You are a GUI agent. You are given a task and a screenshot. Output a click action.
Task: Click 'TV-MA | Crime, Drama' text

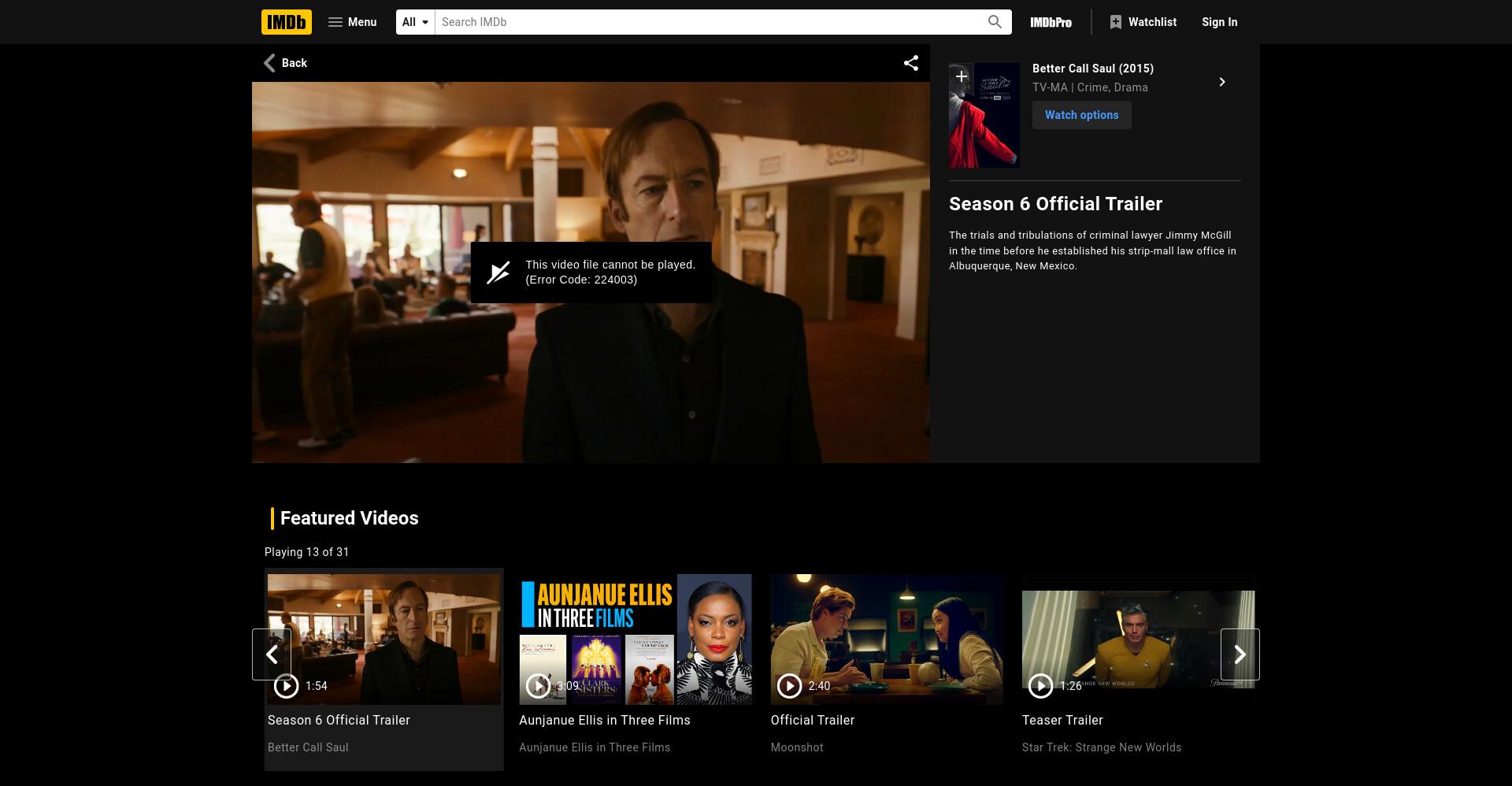tap(1090, 87)
